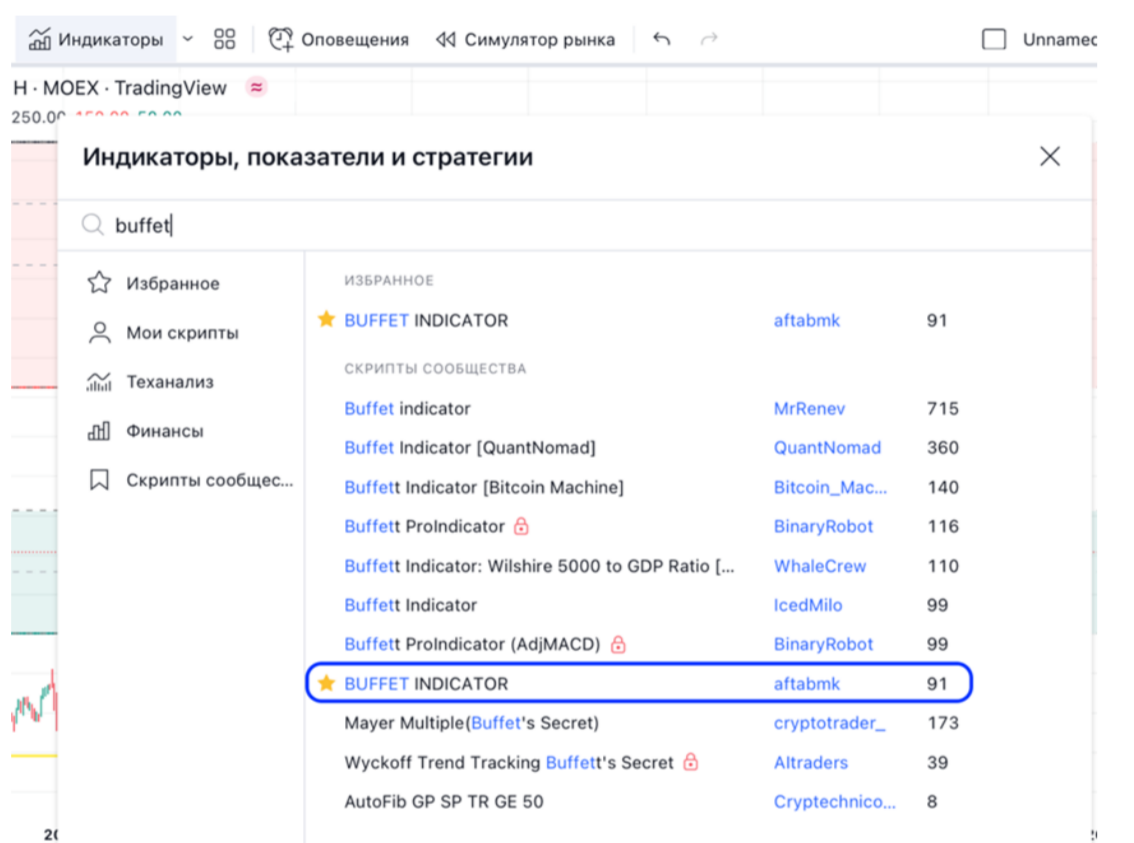Viewport: 1134px width, 843px height.
Task: Click the bookmark icon beside Скрипты сообщества
Action: (99, 480)
